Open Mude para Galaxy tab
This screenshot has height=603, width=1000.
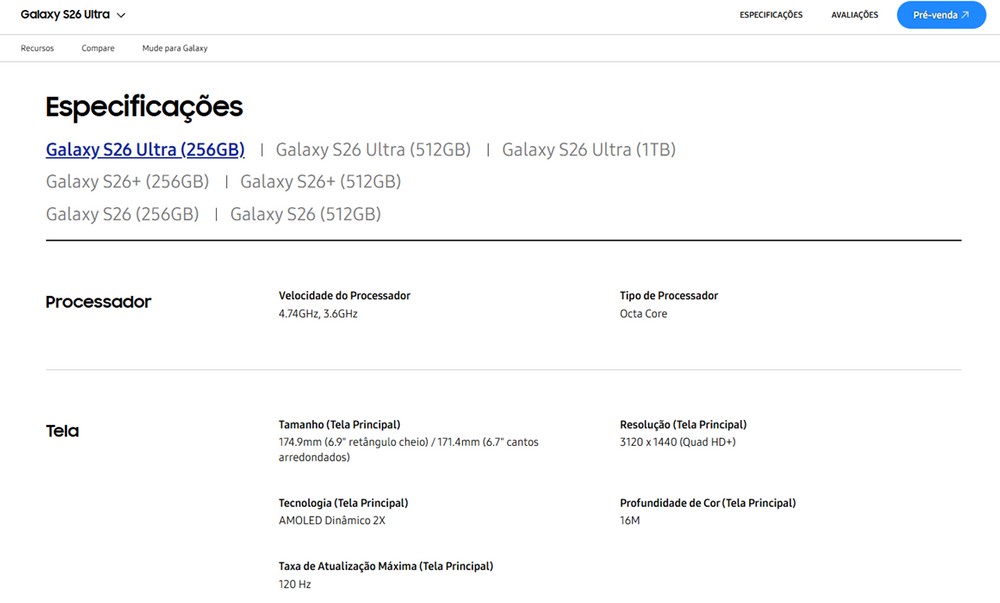tap(175, 48)
